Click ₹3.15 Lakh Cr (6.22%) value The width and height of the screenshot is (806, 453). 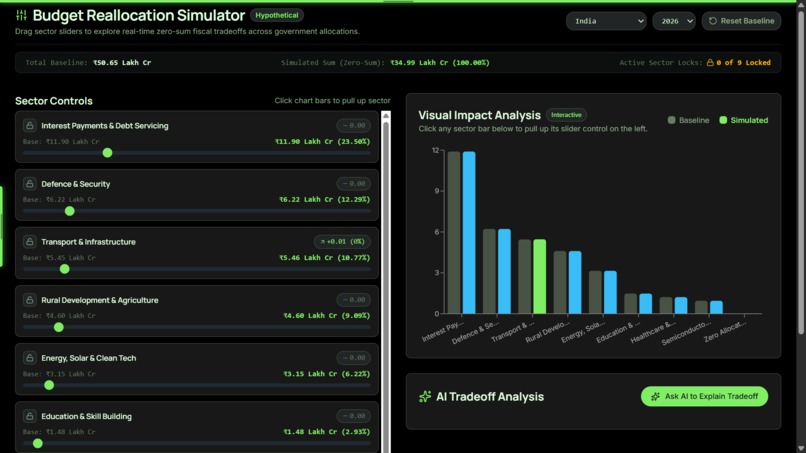pos(326,374)
